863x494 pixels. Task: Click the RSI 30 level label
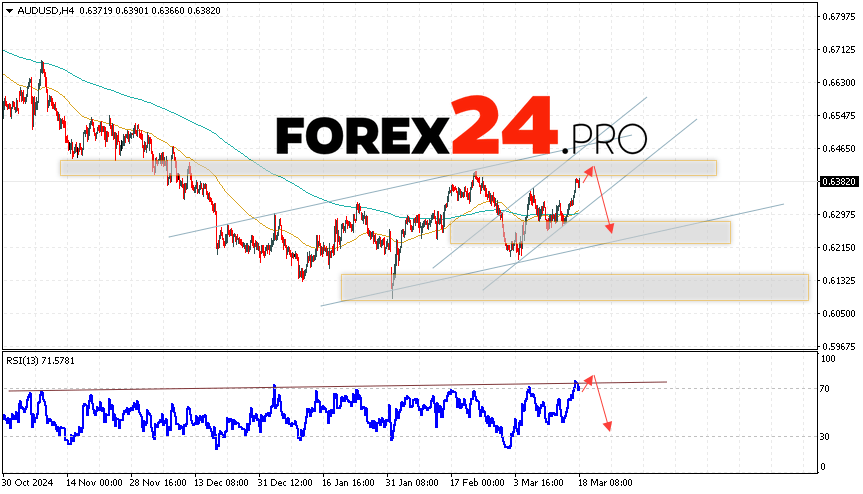tap(826, 436)
